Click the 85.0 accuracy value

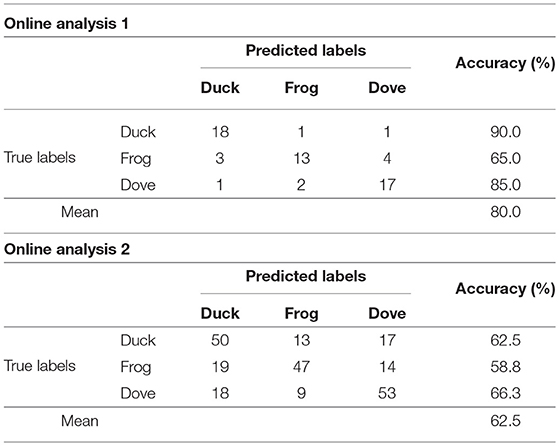point(505,185)
